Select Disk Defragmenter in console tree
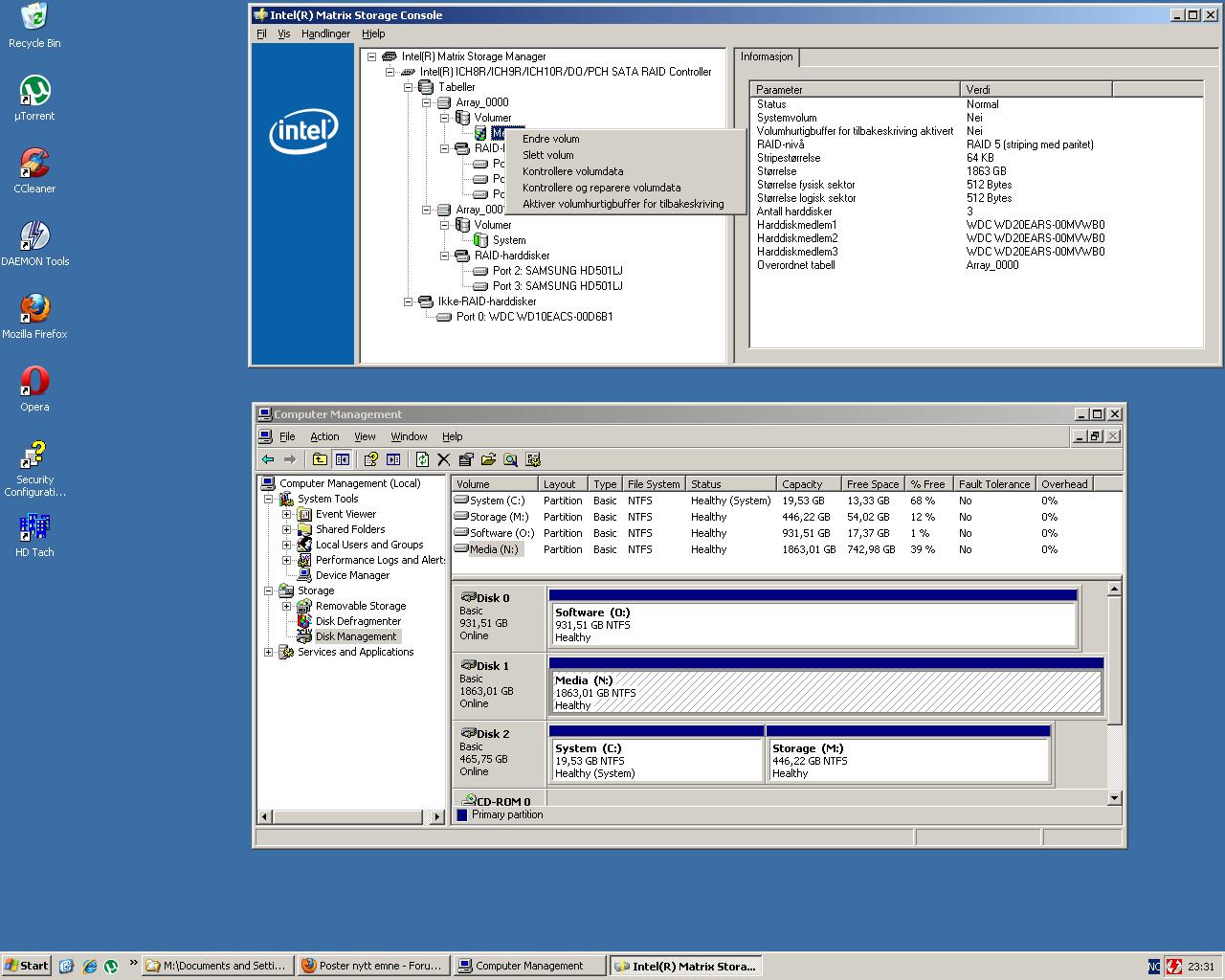Image resolution: width=1225 pixels, height=980 pixels. click(x=358, y=621)
